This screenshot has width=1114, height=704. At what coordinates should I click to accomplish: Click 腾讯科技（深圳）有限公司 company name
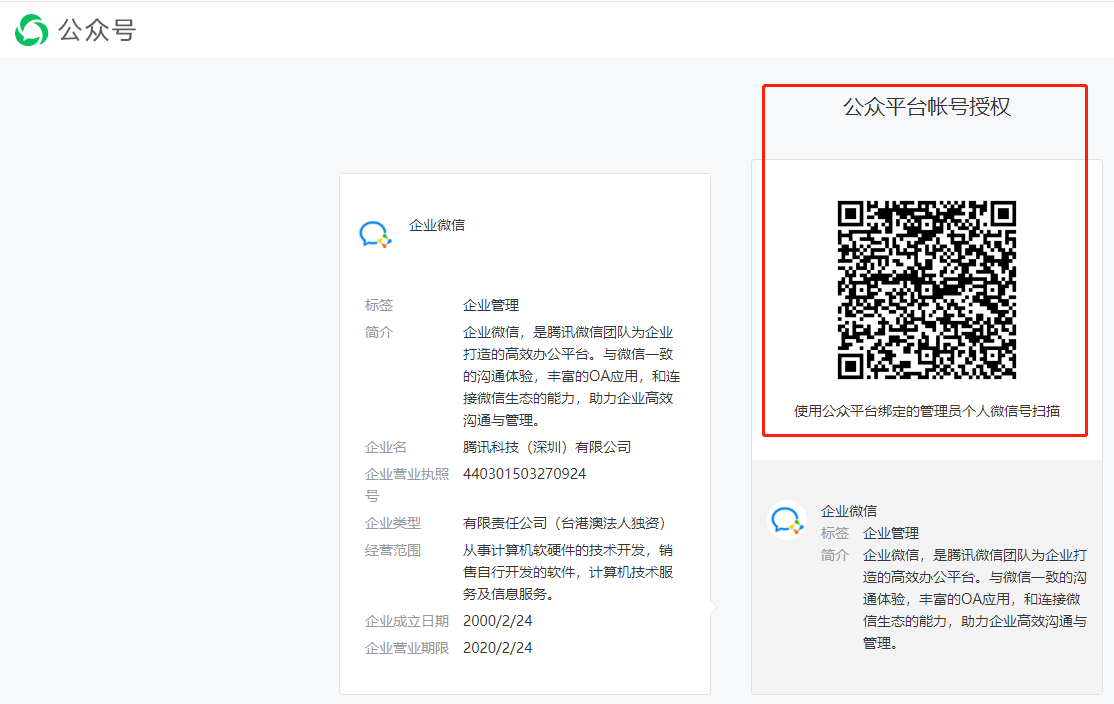click(x=547, y=448)
